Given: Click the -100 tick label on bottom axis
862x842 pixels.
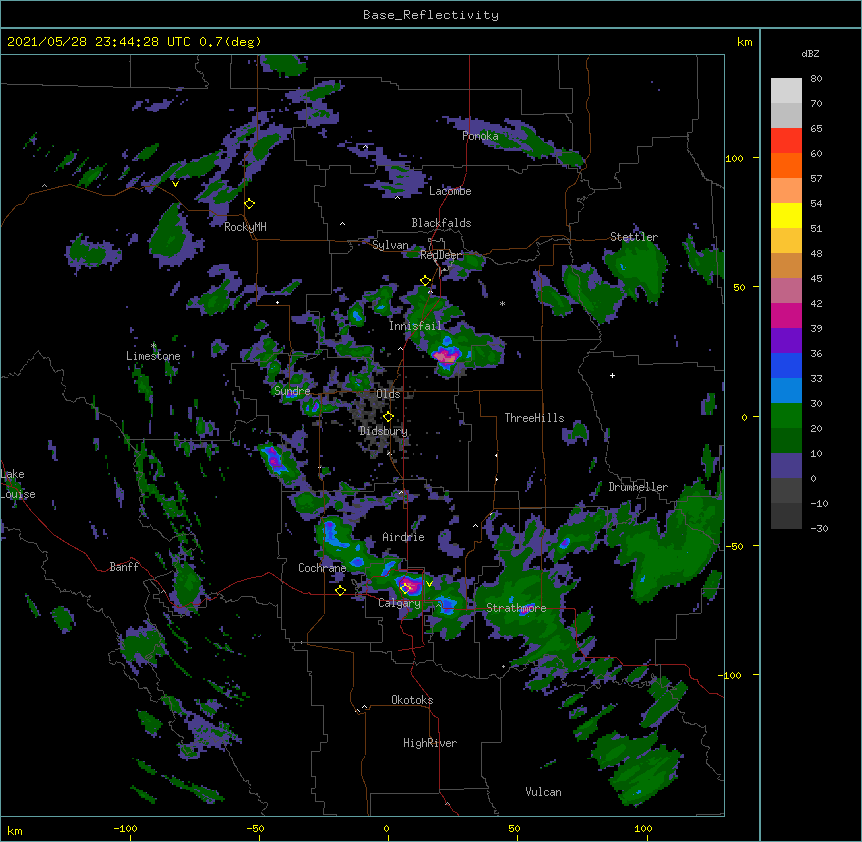Looking at the screenshot, I should tap(125, 828).
